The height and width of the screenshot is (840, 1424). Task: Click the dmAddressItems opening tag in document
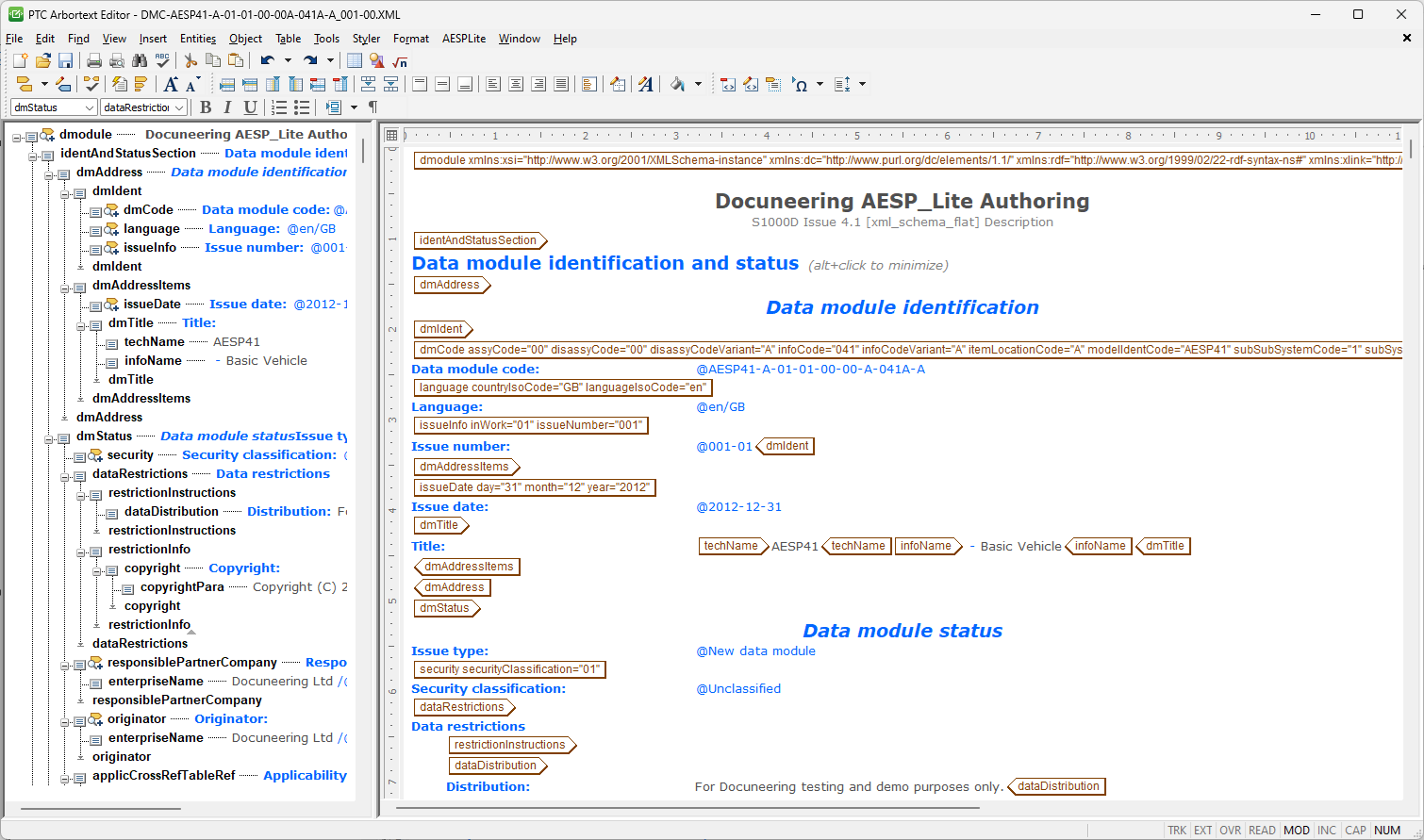[x=466, y=467]
